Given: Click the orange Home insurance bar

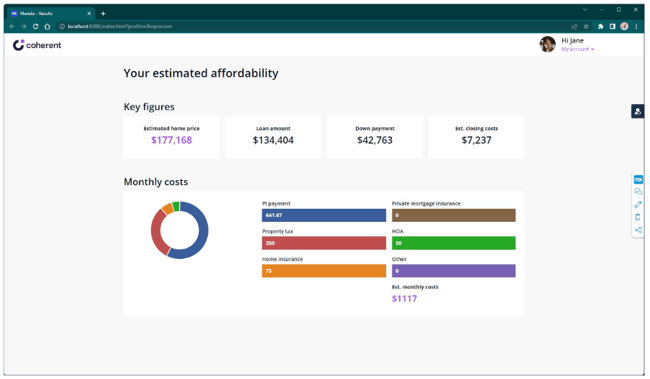Looking at the screenshot, I should point(324,271).
